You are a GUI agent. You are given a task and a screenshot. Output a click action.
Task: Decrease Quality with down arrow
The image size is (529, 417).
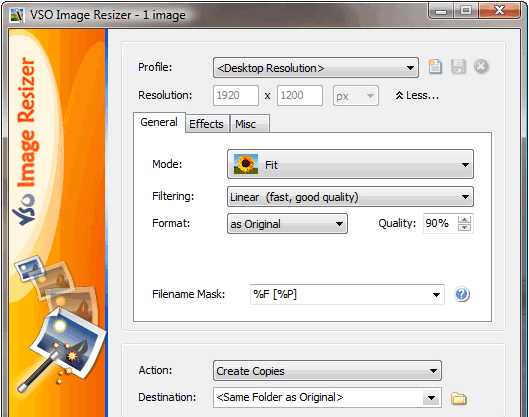point(465,227)
